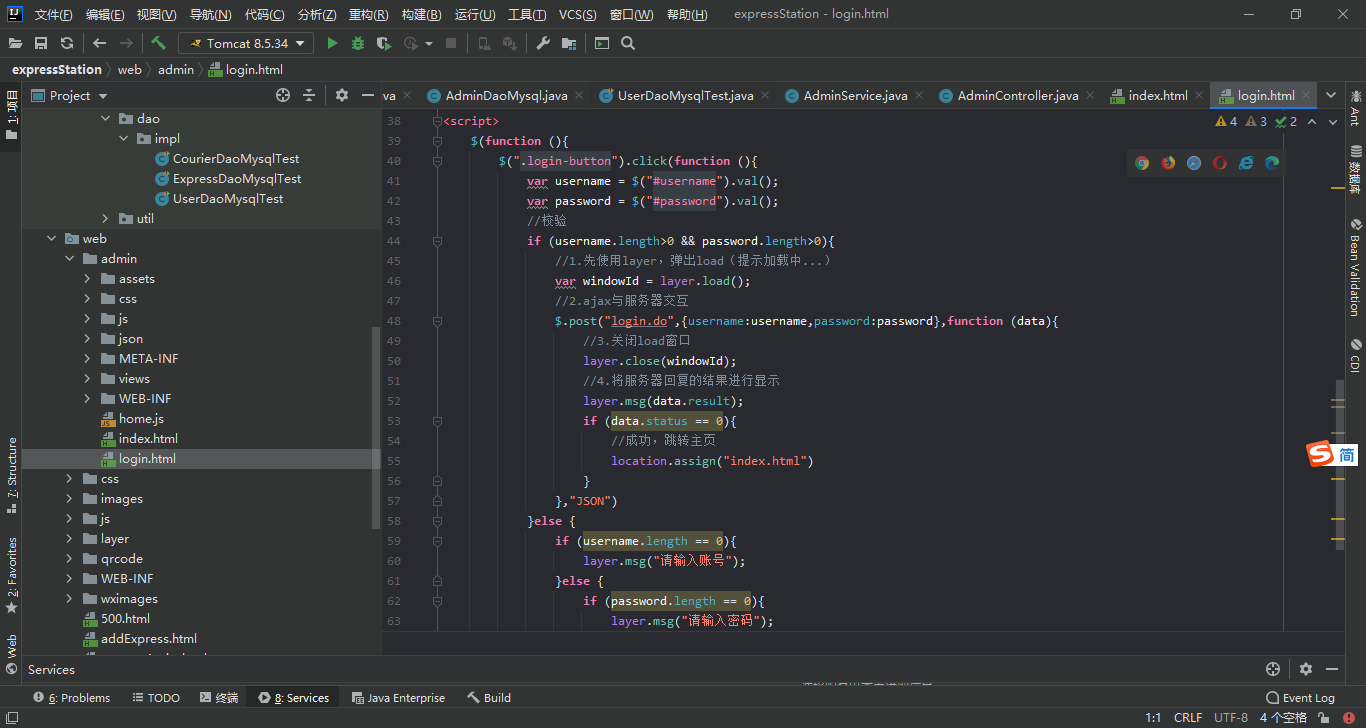Start debugging with the green bug icon
The height and width of the screenshot is (728, 1366).
point(358,43)
